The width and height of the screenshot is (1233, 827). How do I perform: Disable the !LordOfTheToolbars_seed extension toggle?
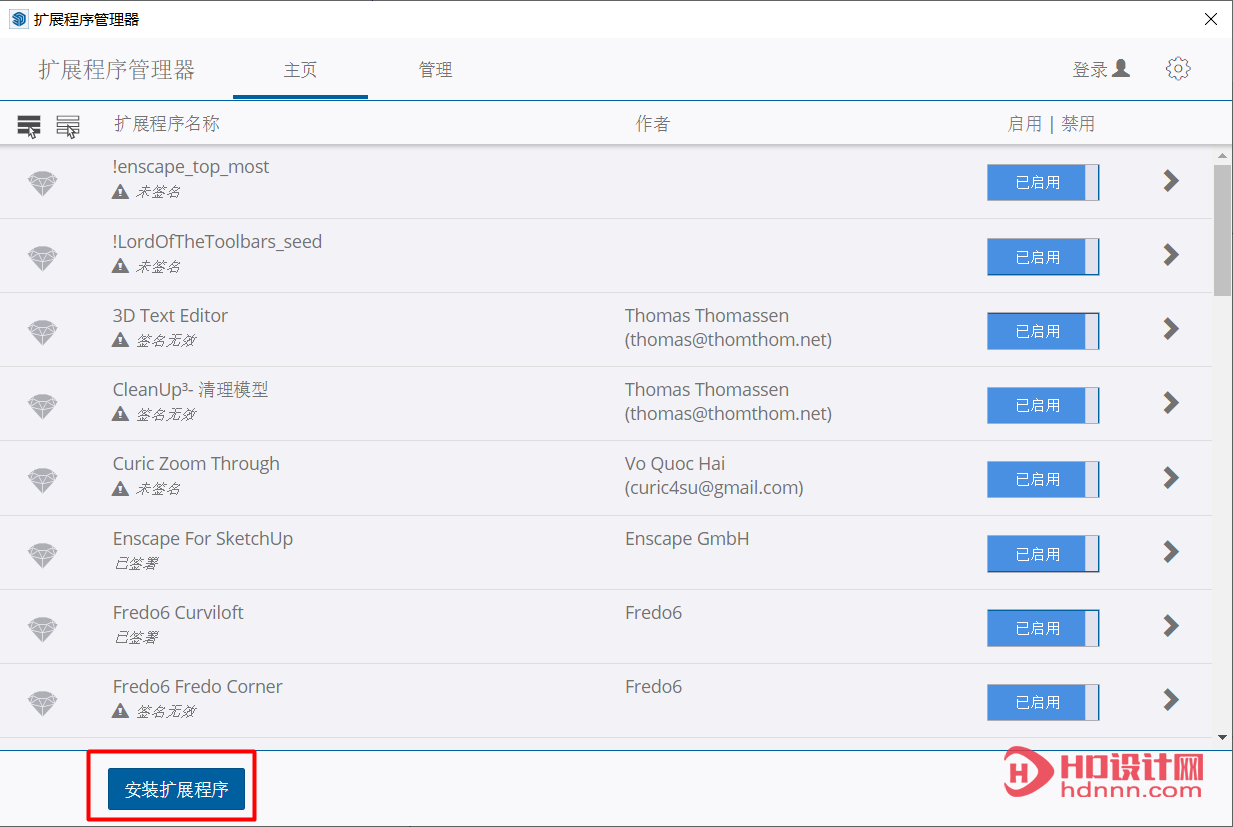(1043, 257)
